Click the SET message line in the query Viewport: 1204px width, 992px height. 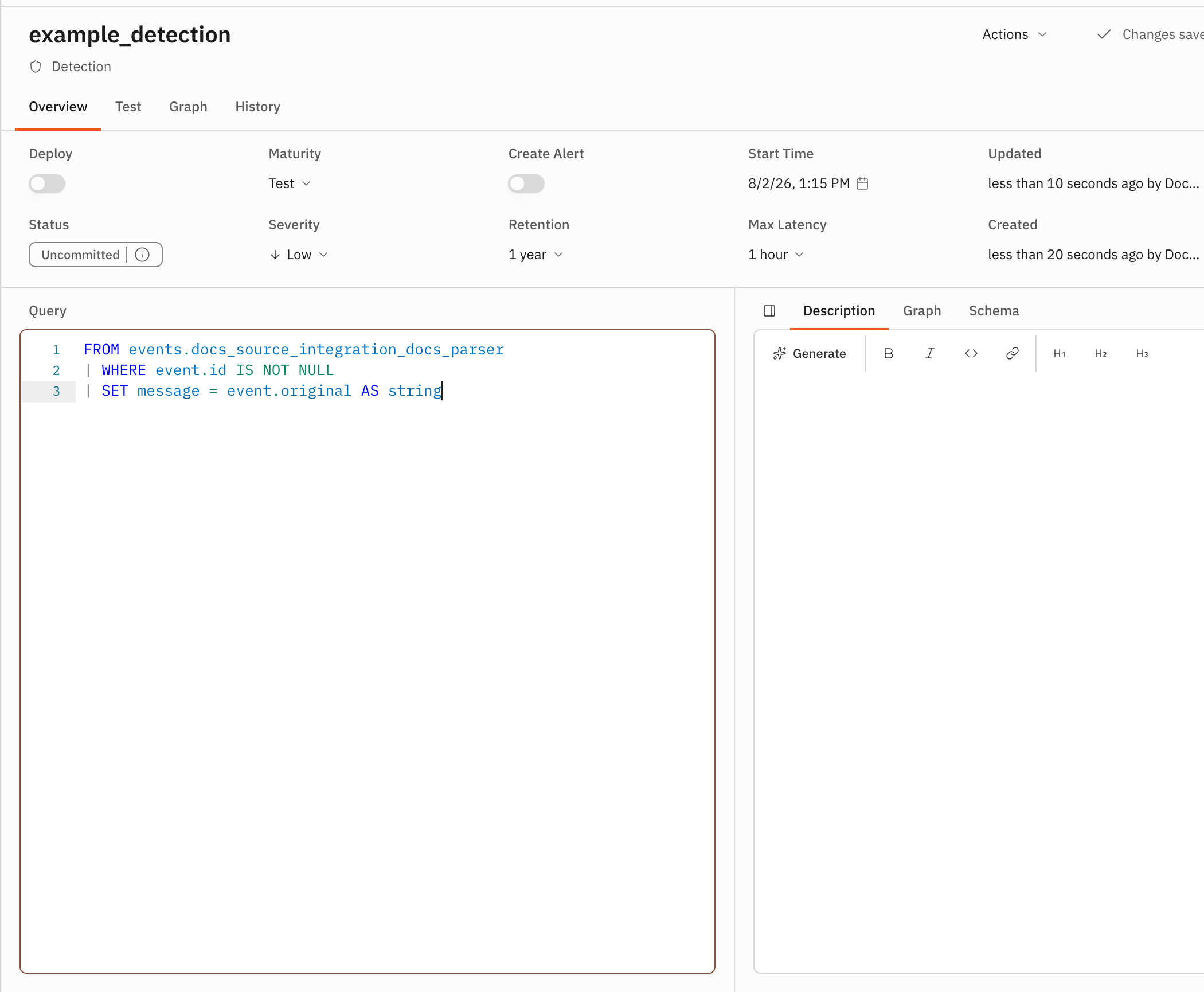(263, 391)
